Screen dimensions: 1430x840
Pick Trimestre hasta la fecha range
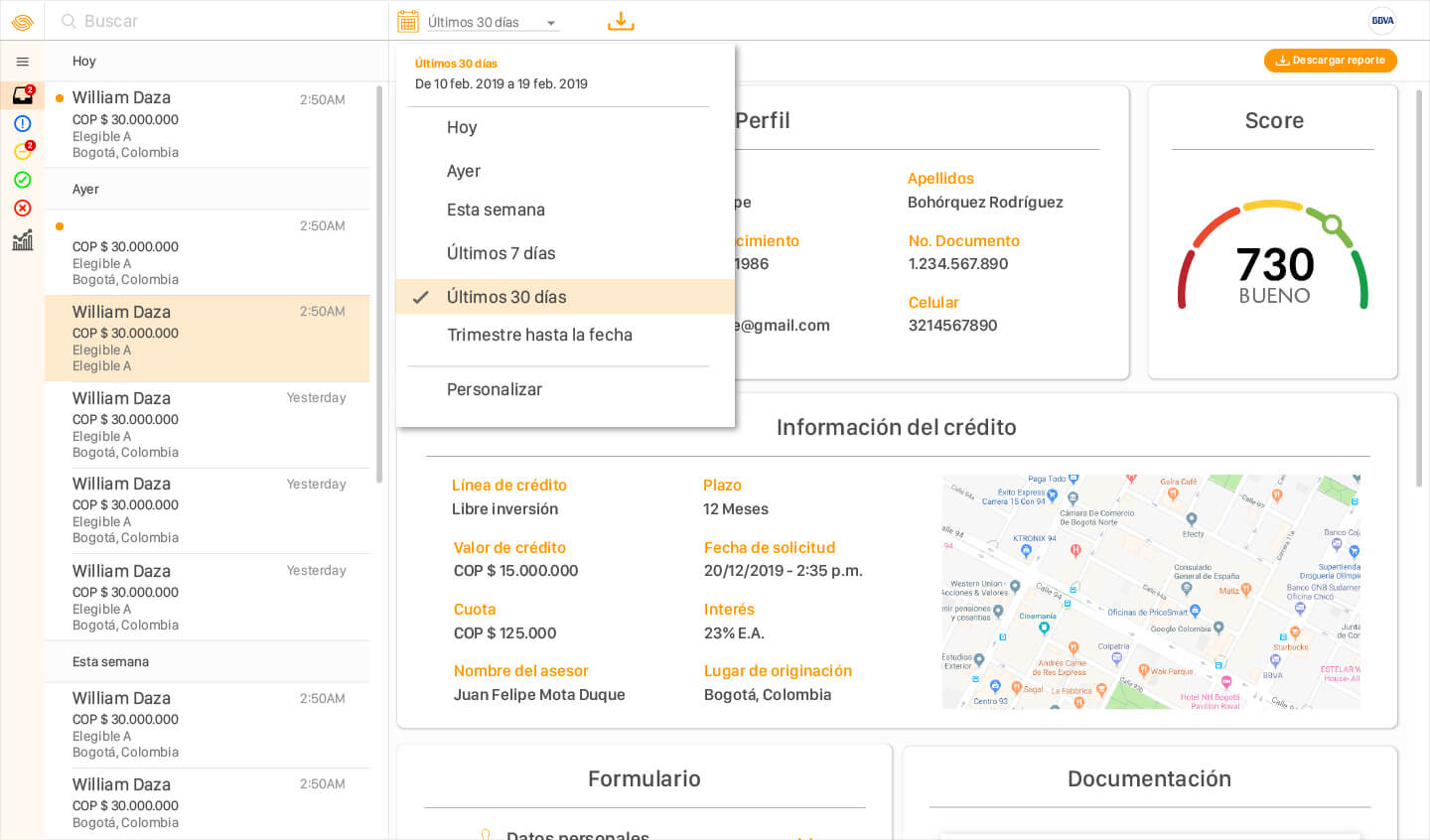pos(539,335)
